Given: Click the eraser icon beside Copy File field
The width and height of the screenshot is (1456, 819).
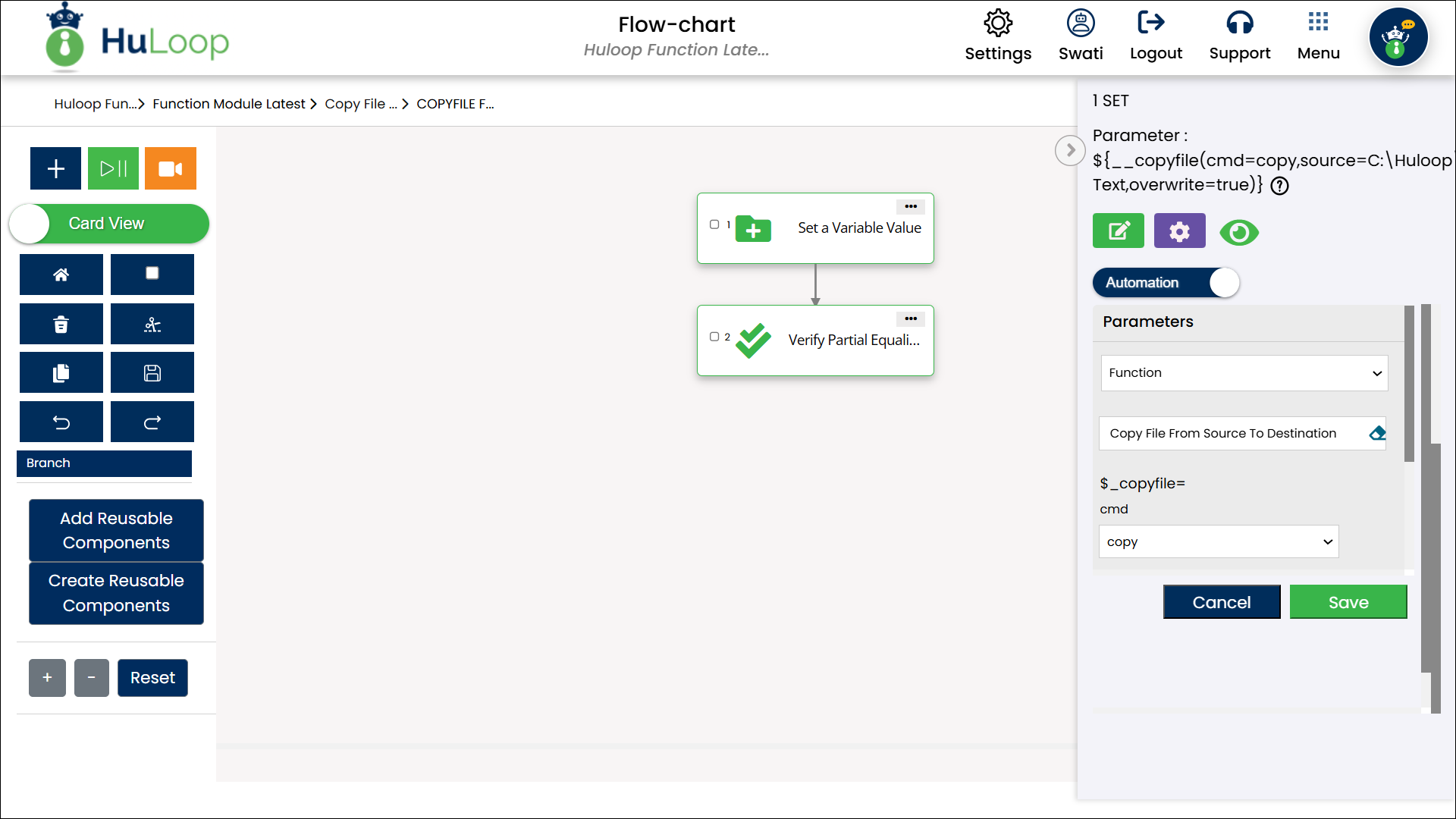Looking at the screenshot, I should (1377, 434).
